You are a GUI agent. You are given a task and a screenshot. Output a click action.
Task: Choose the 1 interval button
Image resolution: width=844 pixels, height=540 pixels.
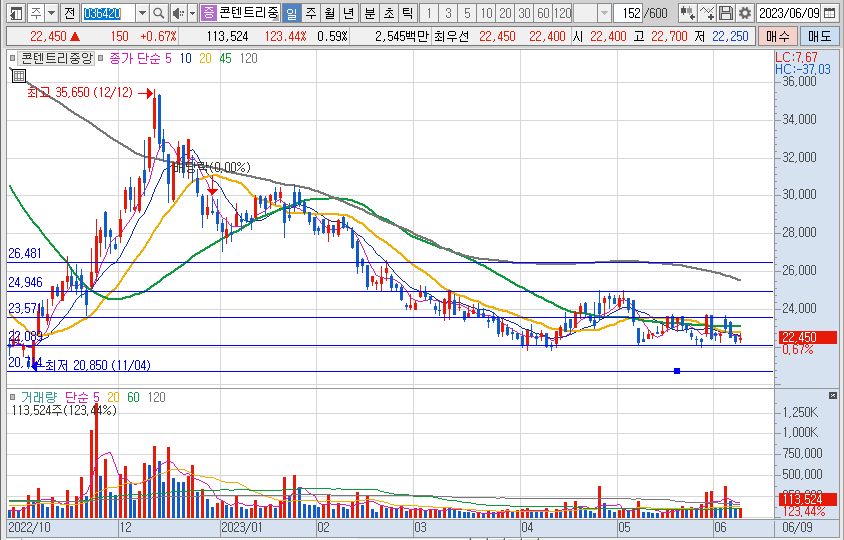[x=429, y=13]
